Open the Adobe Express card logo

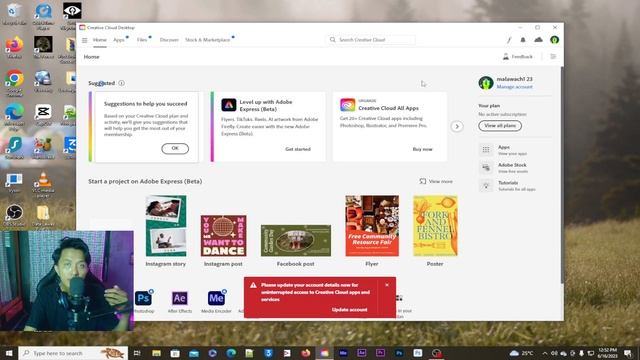(229, 105)
